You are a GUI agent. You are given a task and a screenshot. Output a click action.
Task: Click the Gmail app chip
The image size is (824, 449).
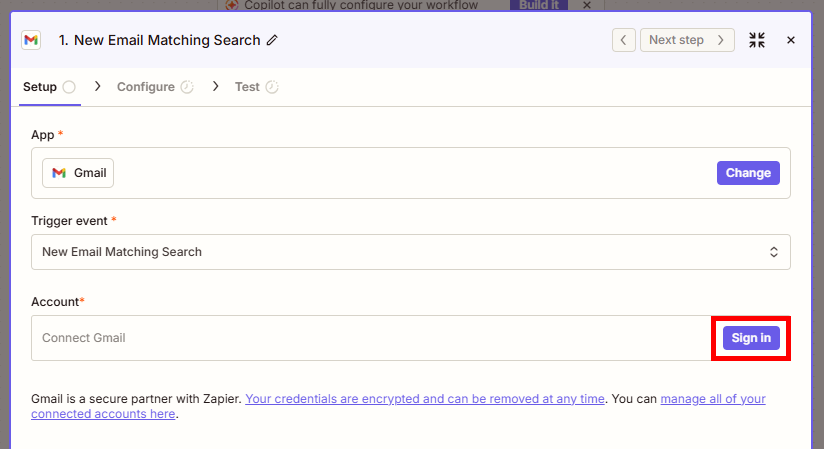[78, 173]
